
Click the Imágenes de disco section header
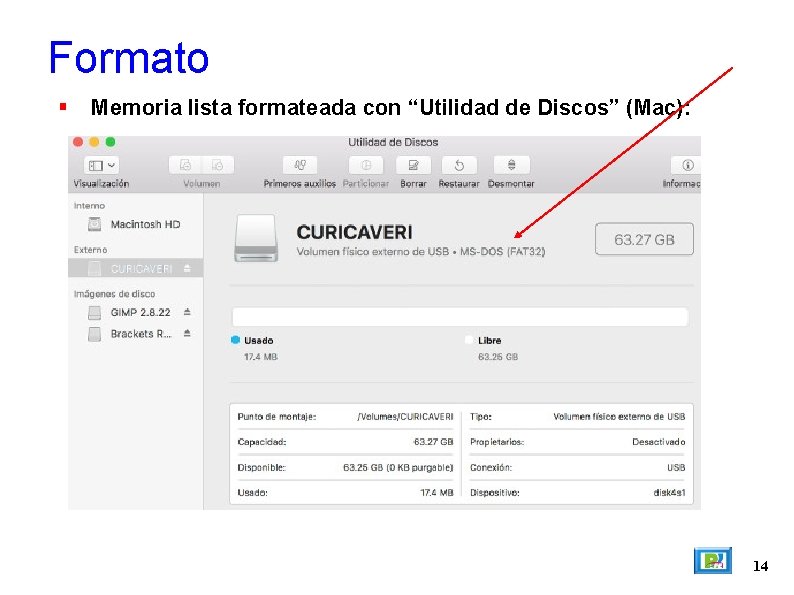point(114,294)
